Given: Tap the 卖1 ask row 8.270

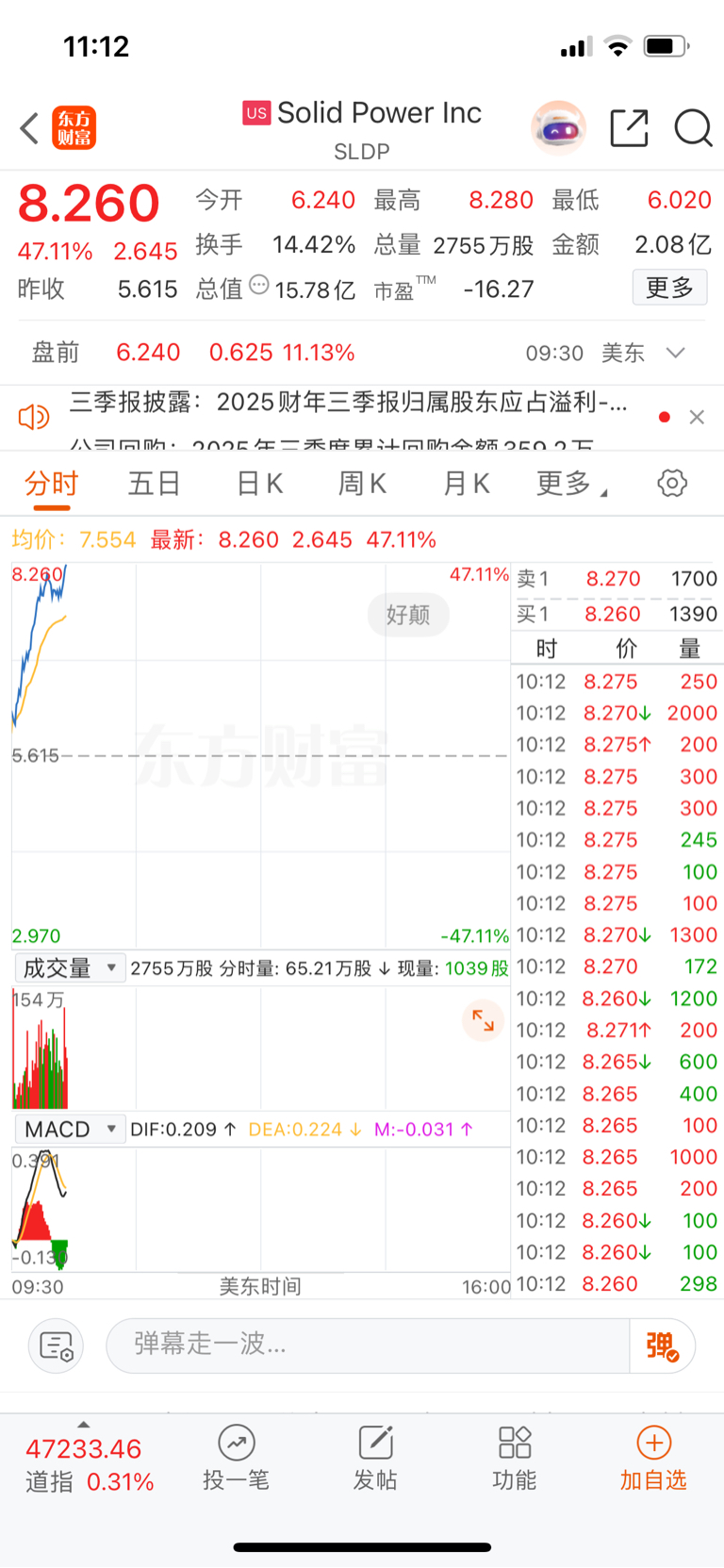Looking at the screenshot, I should coord(617,579).
